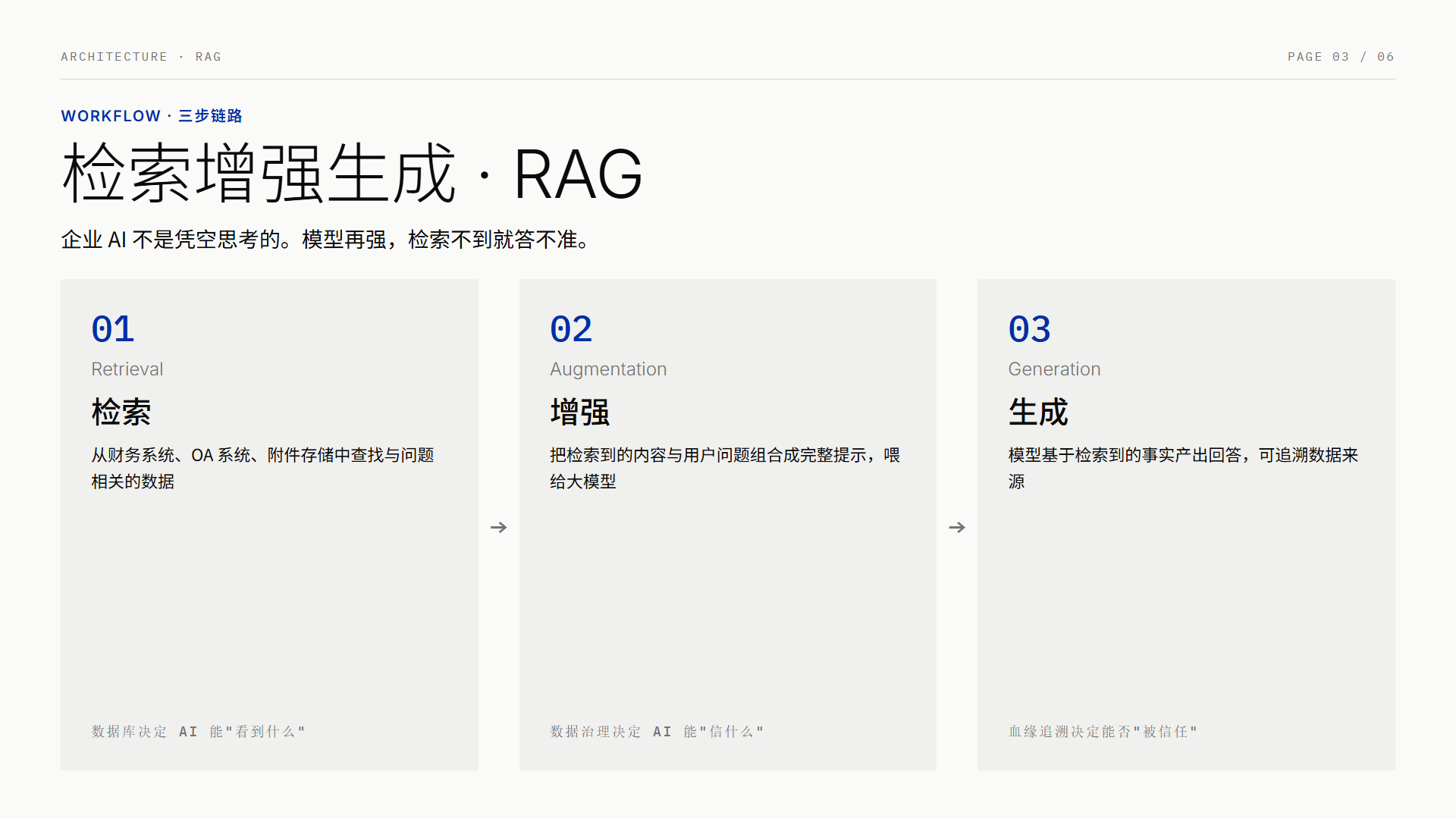Click the '检索' card heading

tap(121, 413)
